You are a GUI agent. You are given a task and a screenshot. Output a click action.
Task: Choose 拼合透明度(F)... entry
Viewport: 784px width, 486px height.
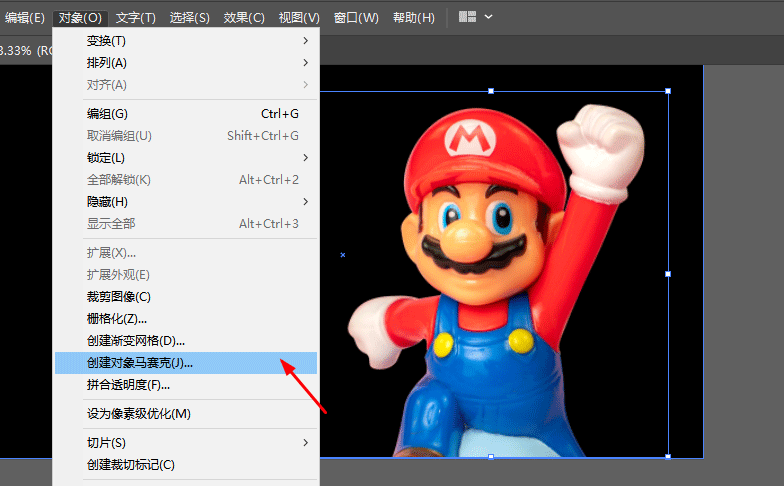(x=186, y=385)
